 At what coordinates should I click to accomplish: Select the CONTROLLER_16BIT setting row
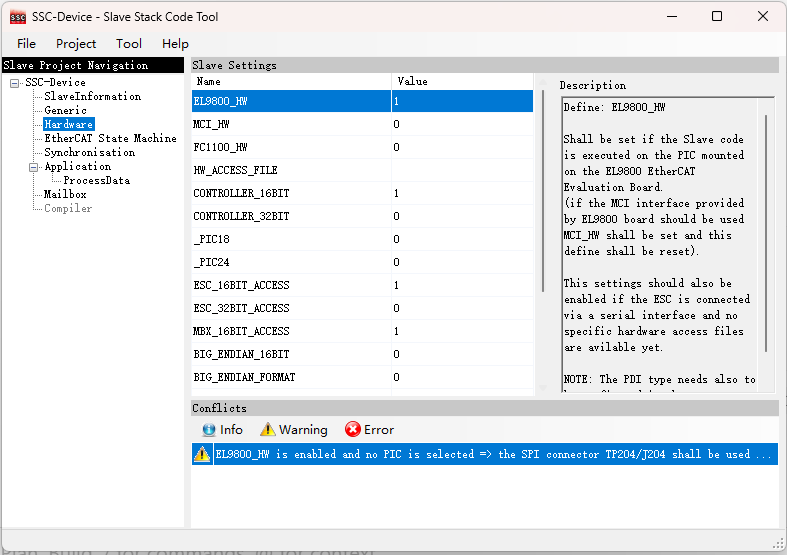362,194
